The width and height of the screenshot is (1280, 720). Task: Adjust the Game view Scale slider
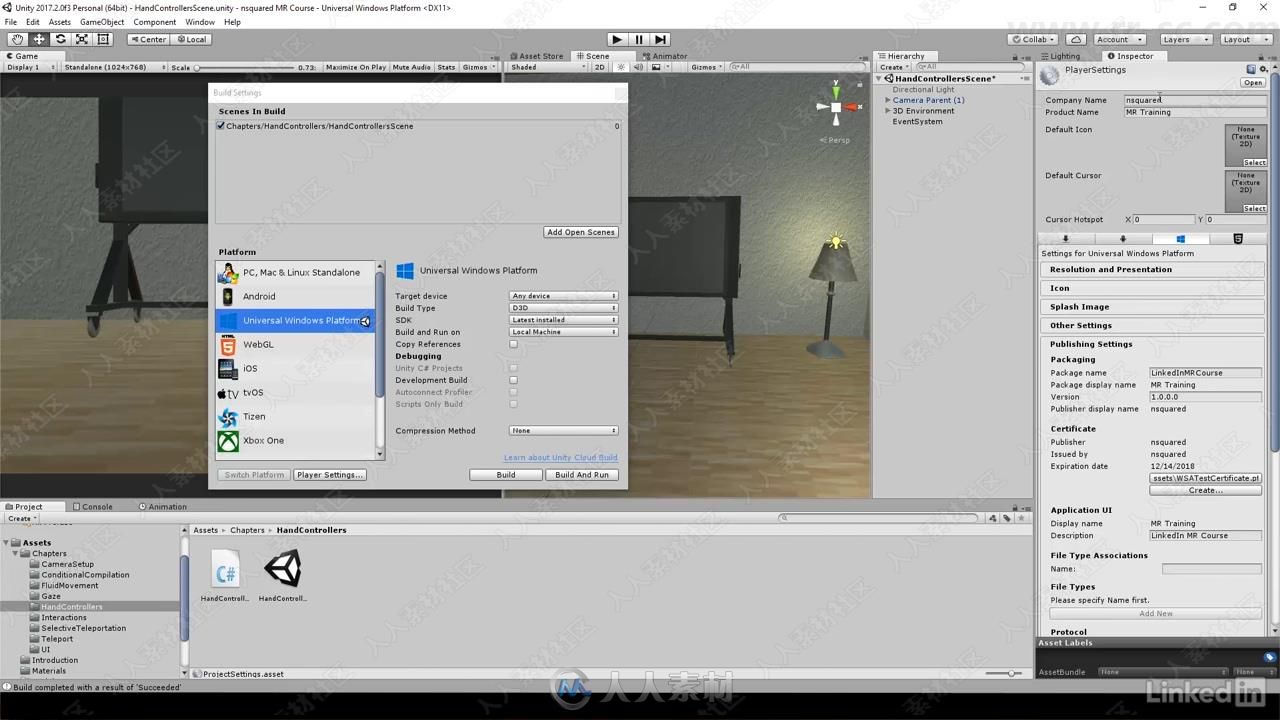tap(246, 67)
